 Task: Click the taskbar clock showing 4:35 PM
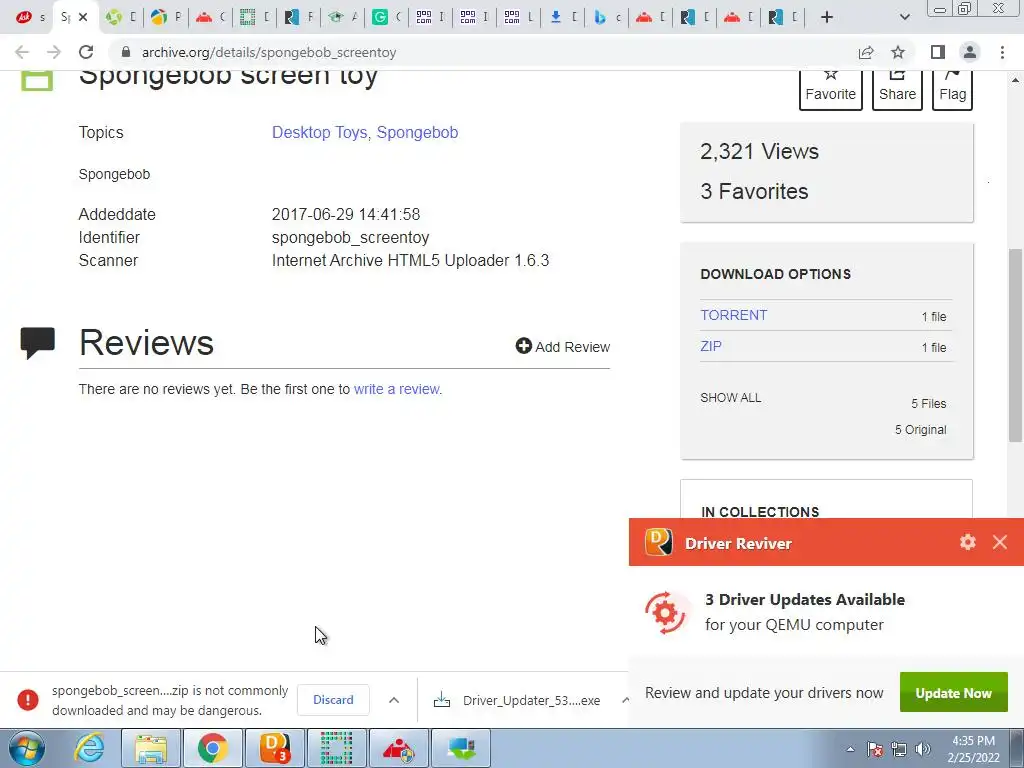973,749
